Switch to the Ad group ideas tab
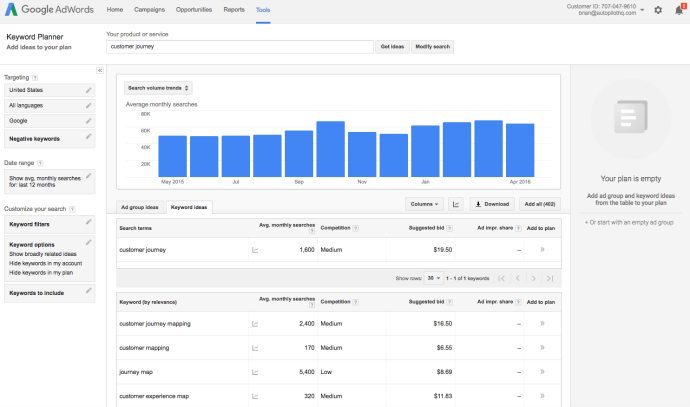 (x=140, y=207)
